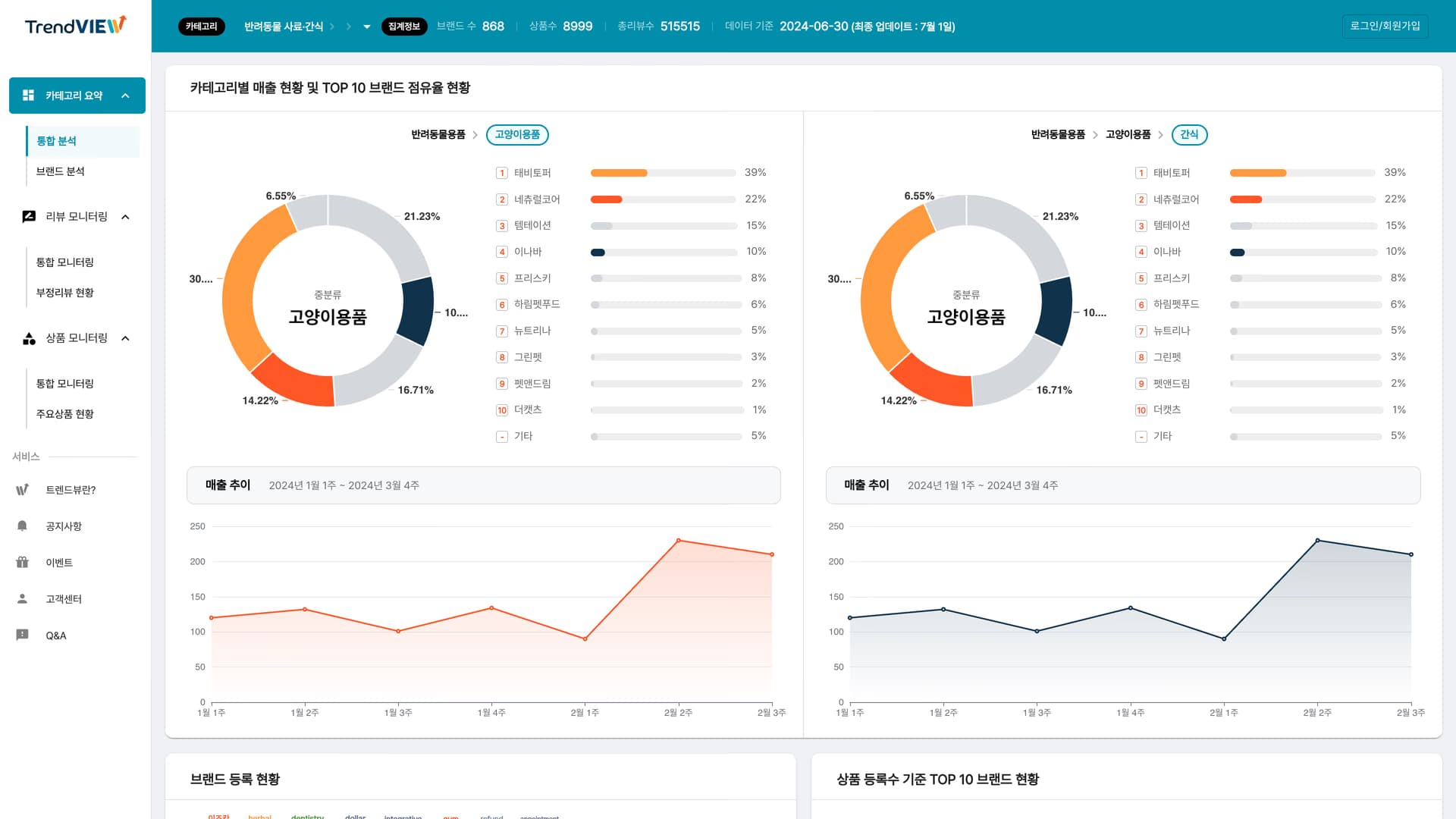
Task: Click the W icon beside 트렌드뷰란?
Action: (x=23, y=490)
